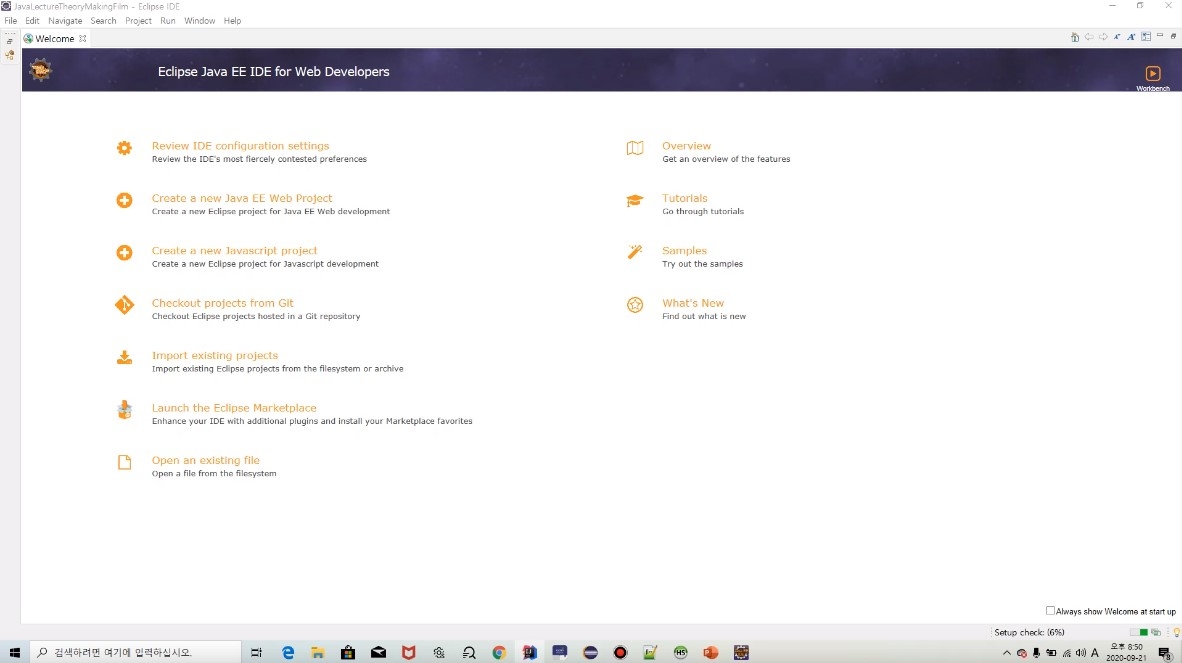The height and width of the screenshot is (663, 1182).
Task: Click plus icon for new Javascript project
Action: [x=124, y=252]
